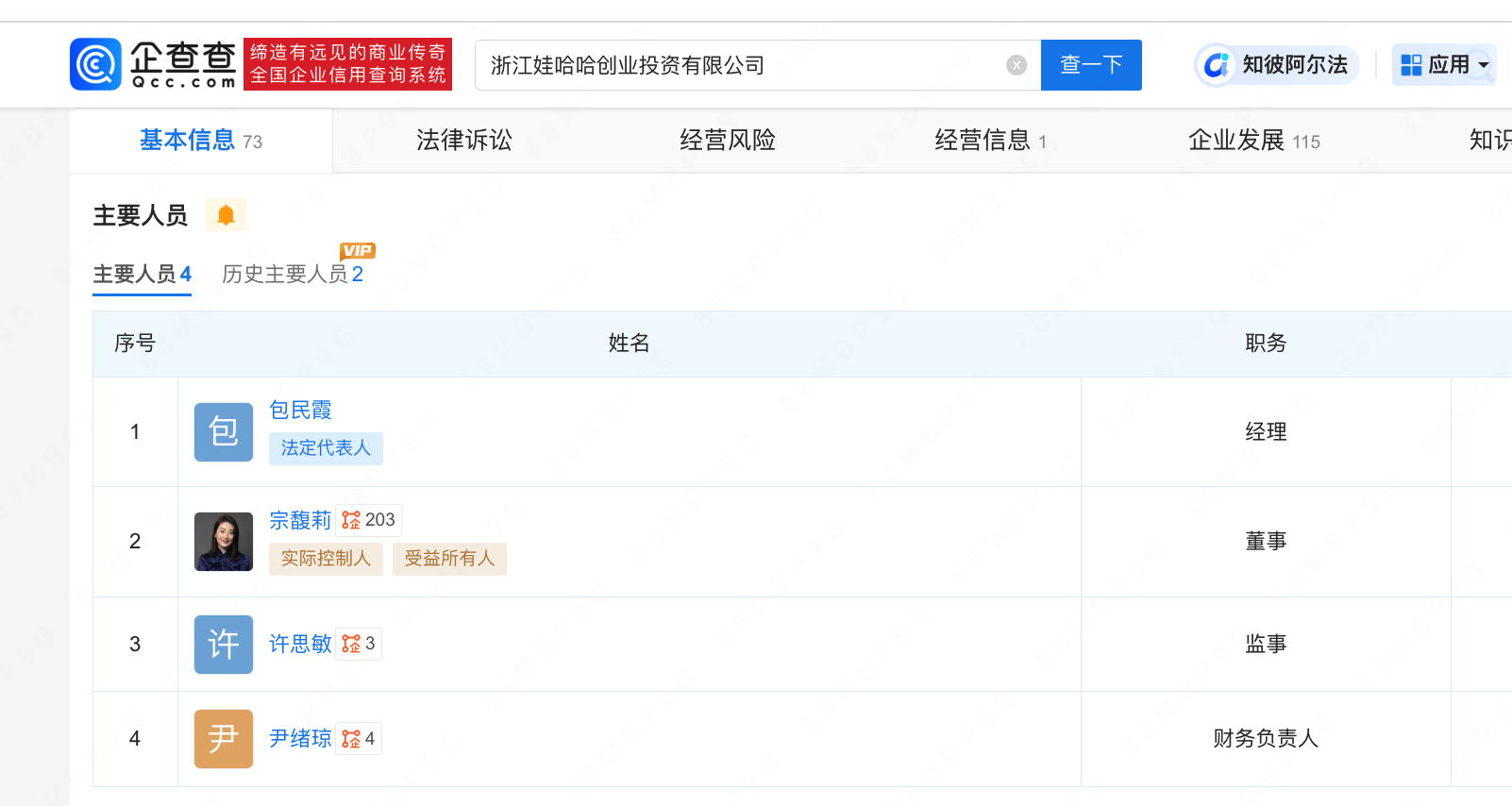The height and width of the screenshot is (806, 1512).
Task: Open the 经营风险 tab
Action: click(x=727, y=141)
